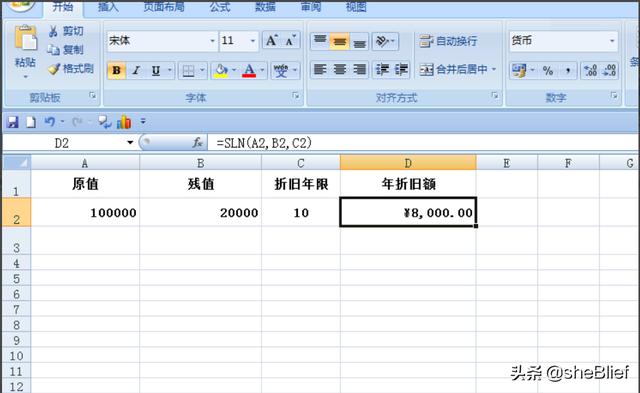Apply comma thousands separator style
Viewport: 640px width, 393px height.
[567, 71]
